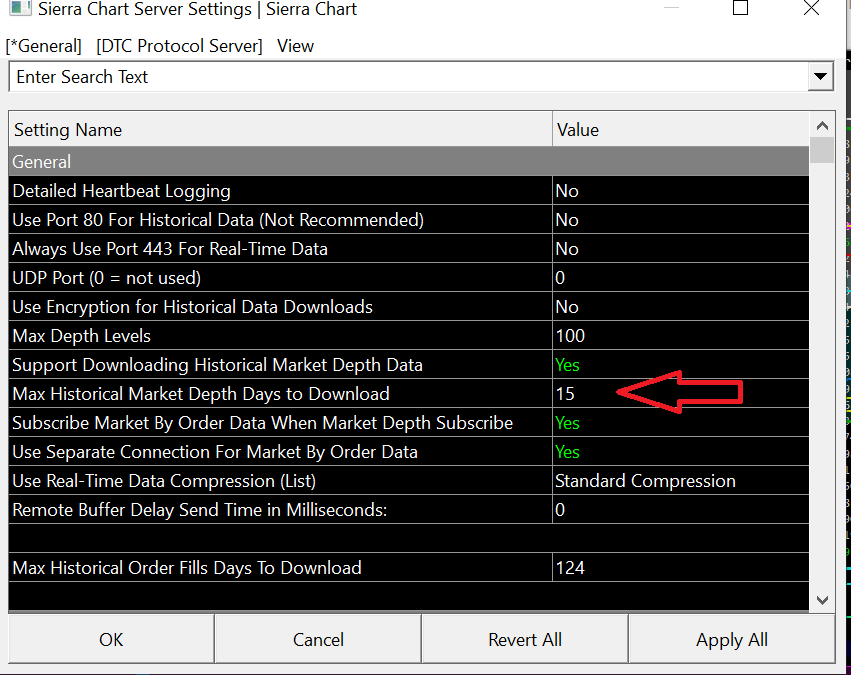Open the View menu

tap(295, 46)
